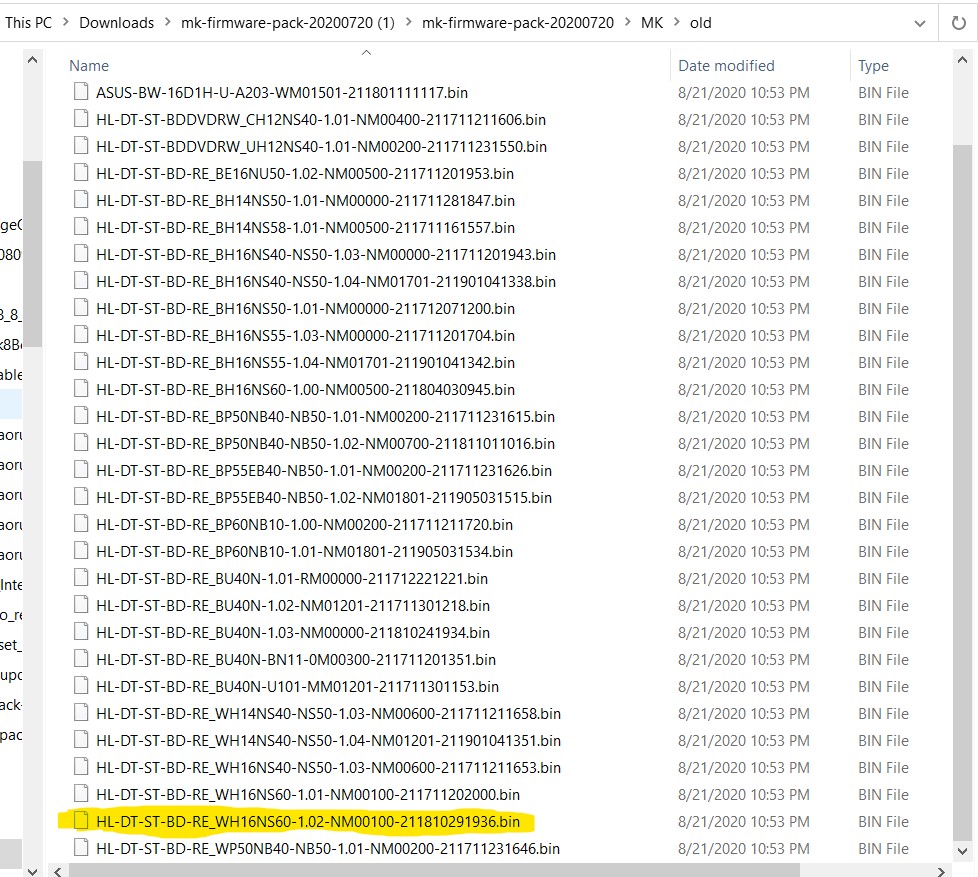
Task: Click breadcrumb 'mk-firmware-pack-20200720 (1)'
Action: [288, 23]
